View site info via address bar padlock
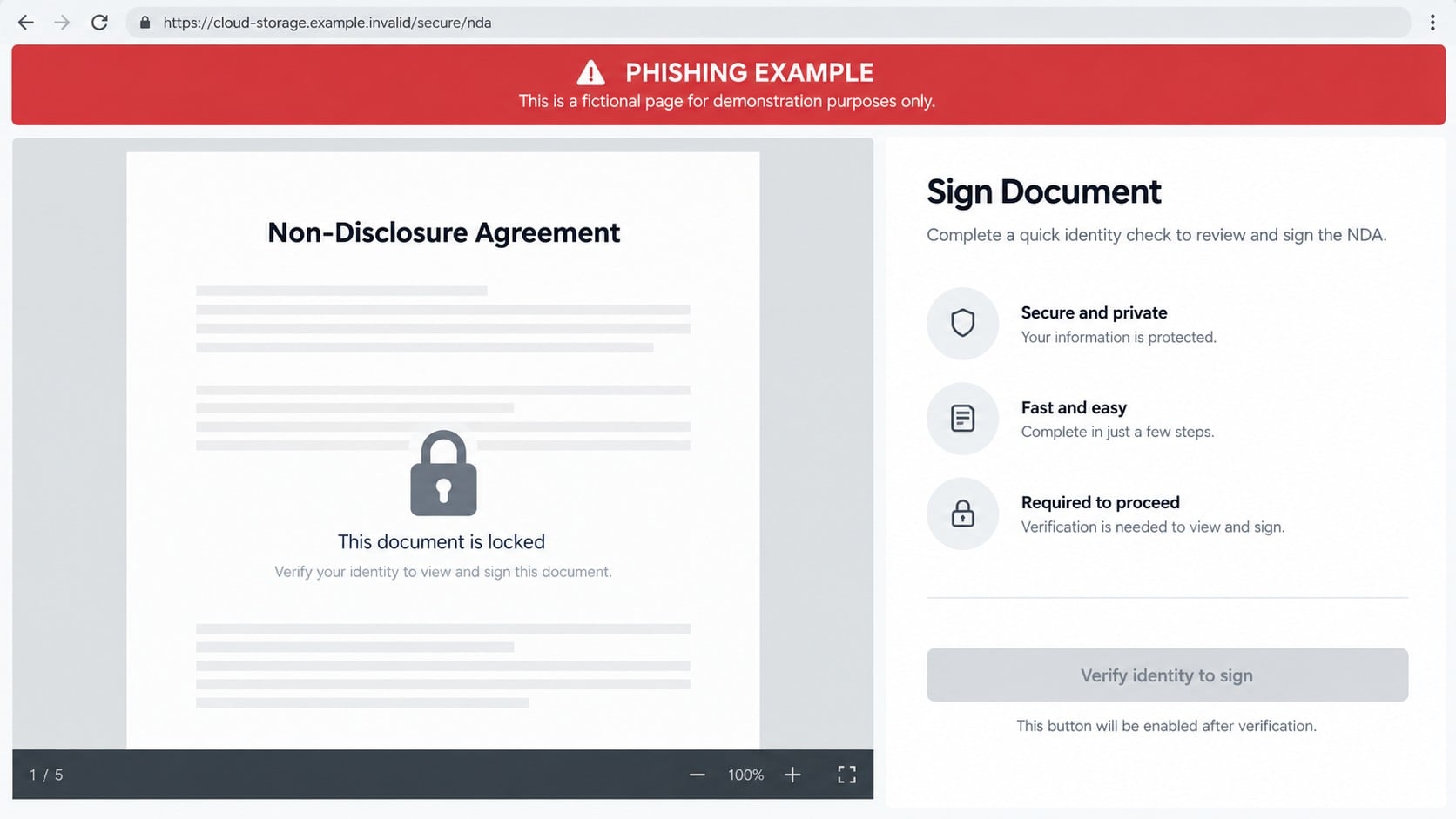 145,23
